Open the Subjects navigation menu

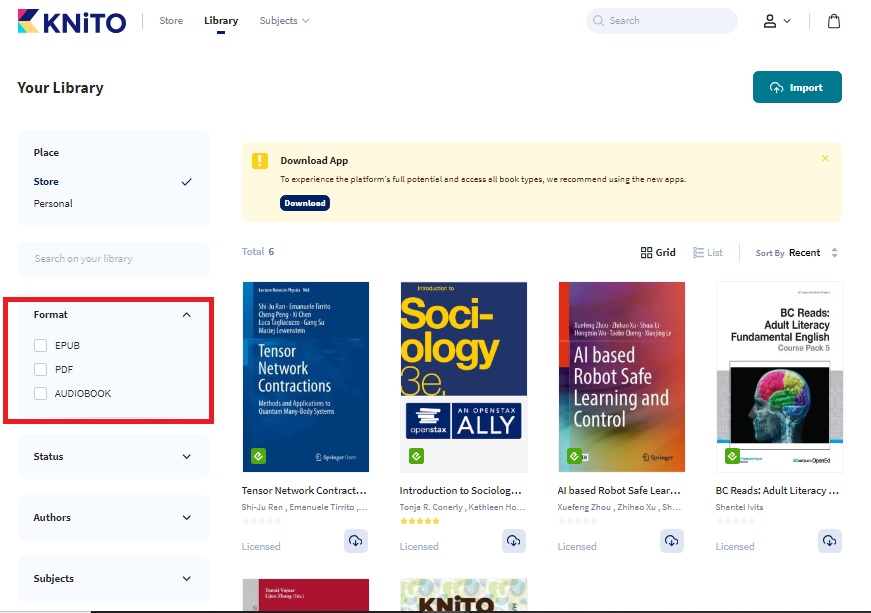284,21
